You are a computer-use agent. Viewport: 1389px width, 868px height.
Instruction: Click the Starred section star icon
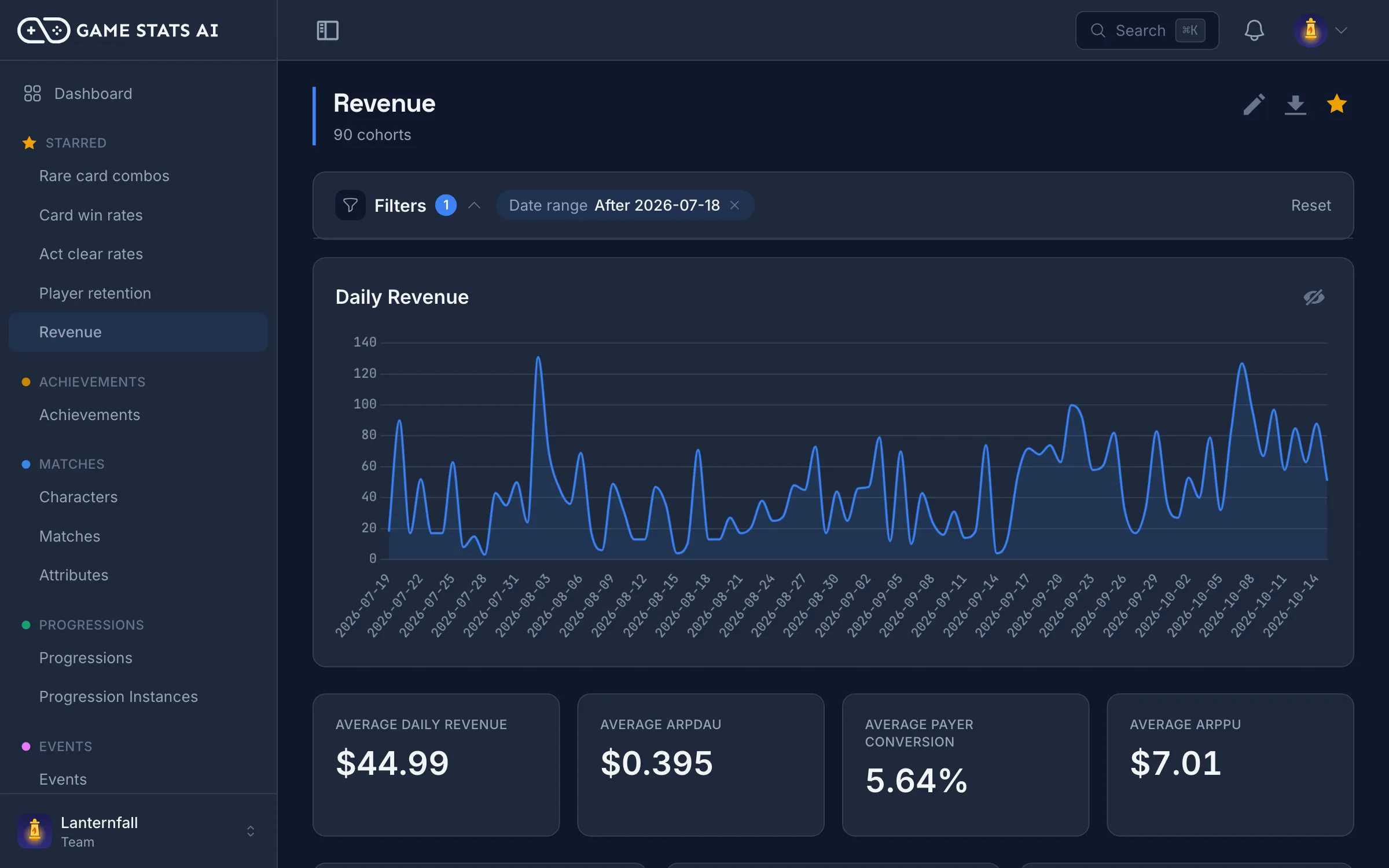point(29,143)
